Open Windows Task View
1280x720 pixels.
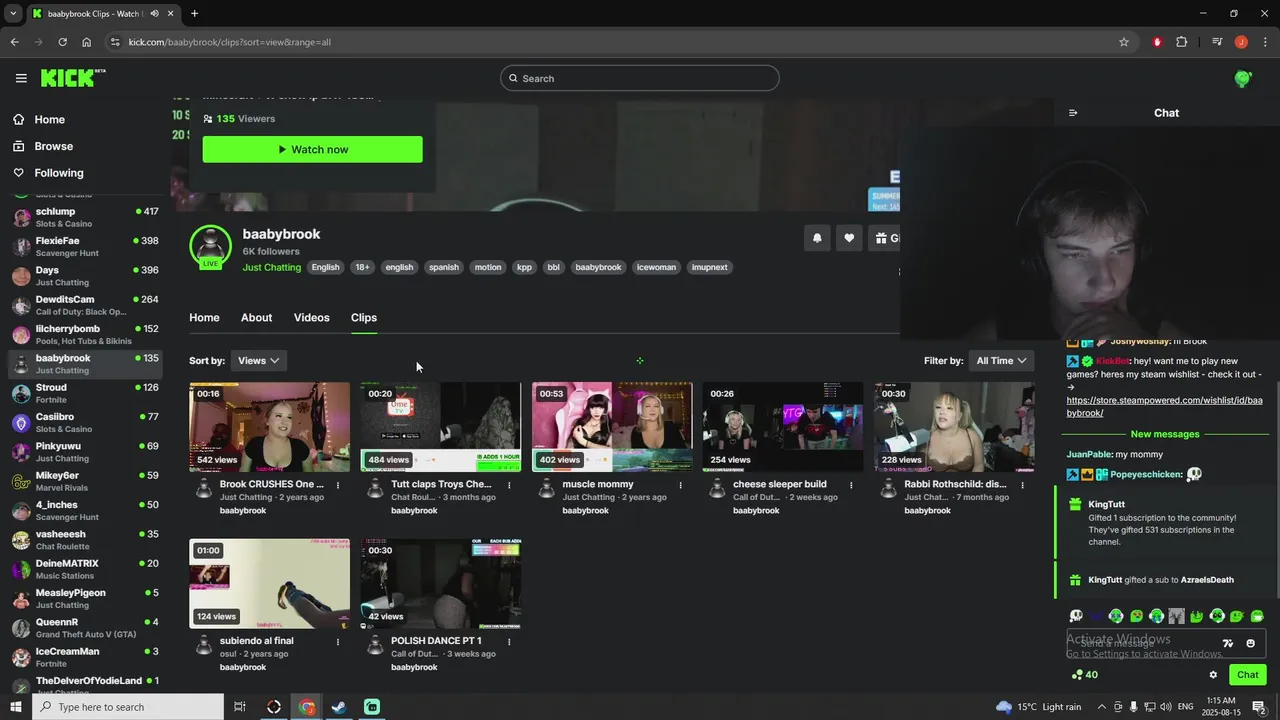coord(240,707)
